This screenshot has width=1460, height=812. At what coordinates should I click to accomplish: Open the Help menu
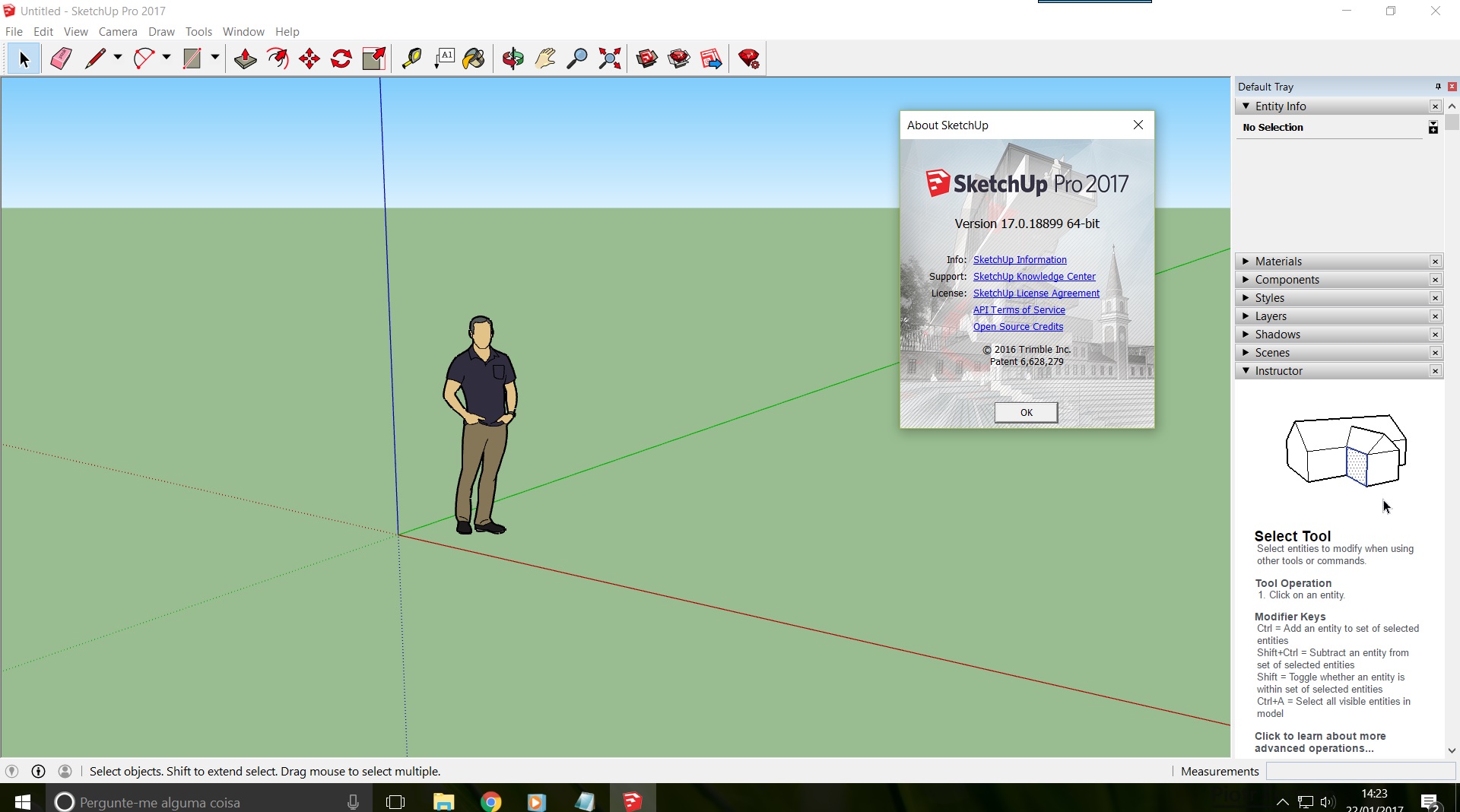point(287,31)
